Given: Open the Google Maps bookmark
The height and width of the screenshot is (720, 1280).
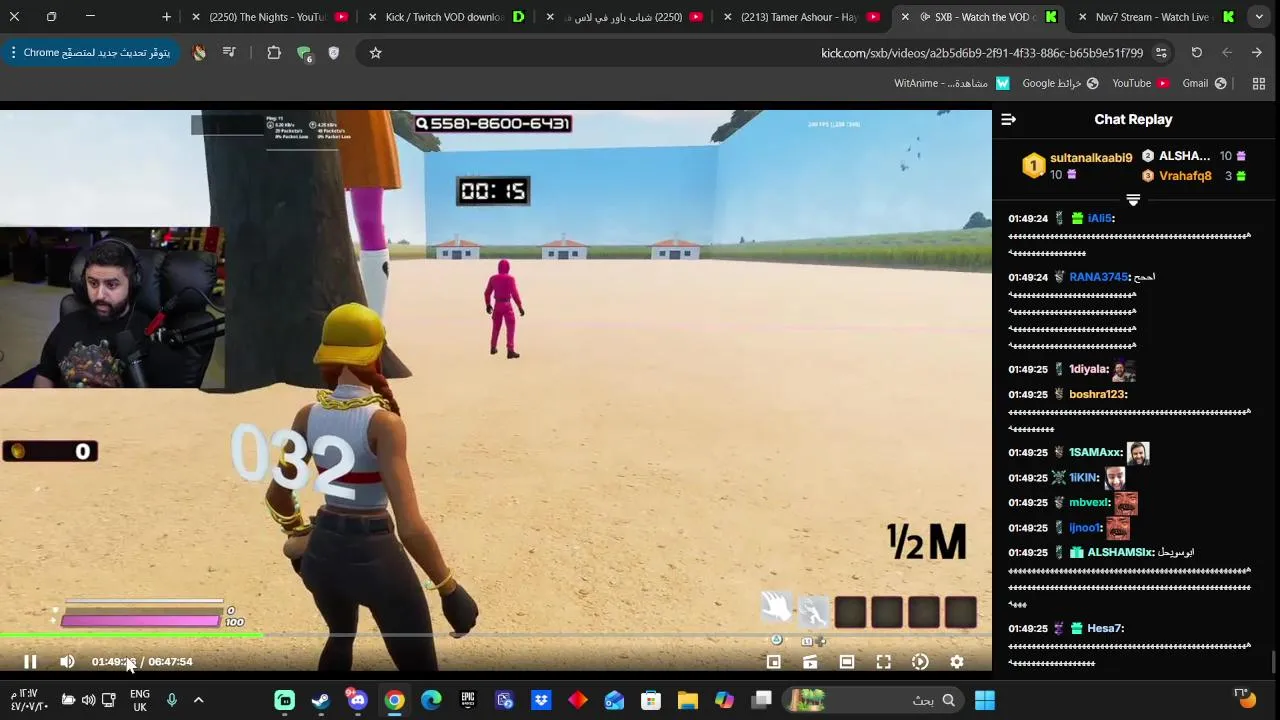Looking at the screenshot, I should tap(1060, 84).
